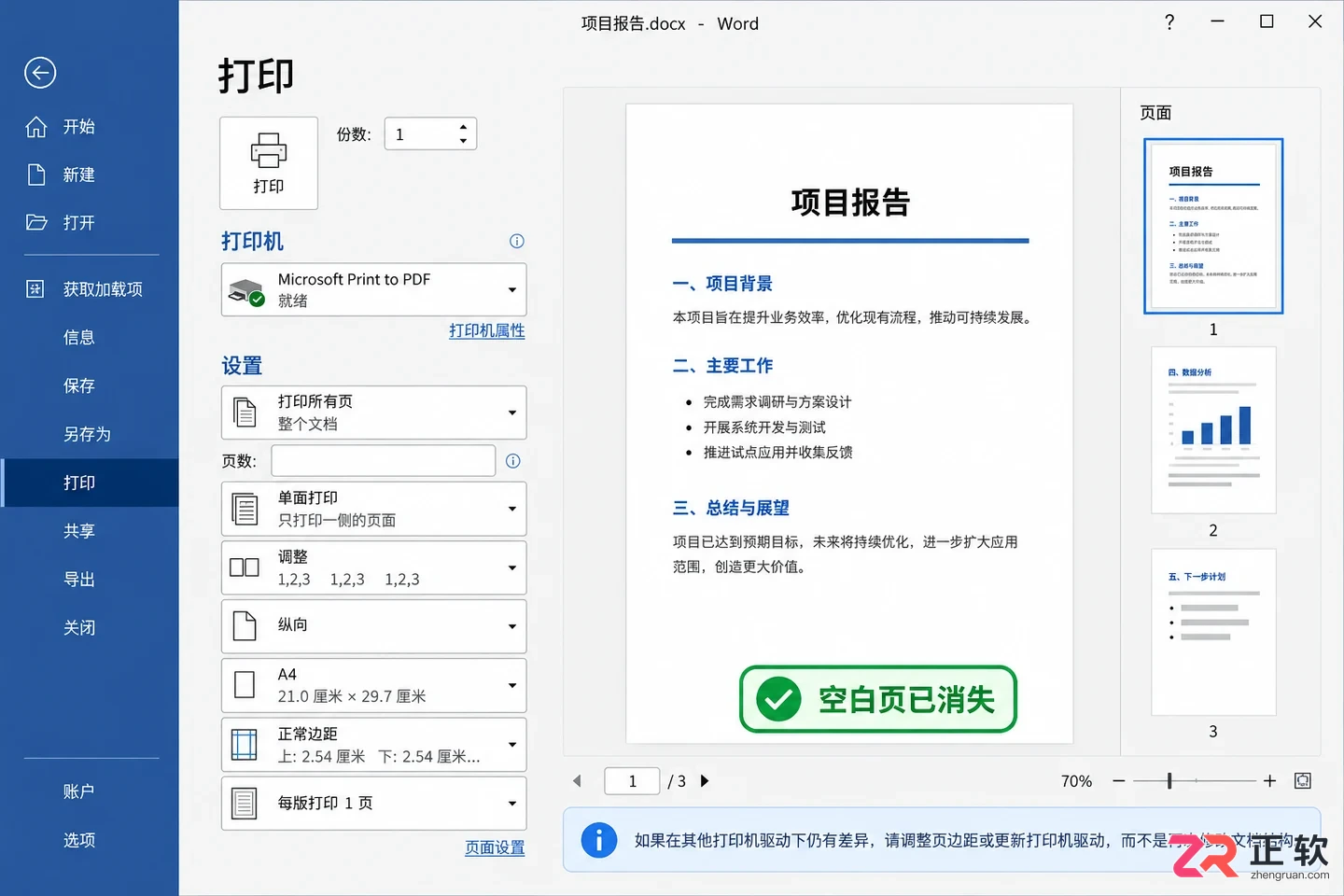Expand the 打印所有页 page range dropdown

[x=373, y=413]
